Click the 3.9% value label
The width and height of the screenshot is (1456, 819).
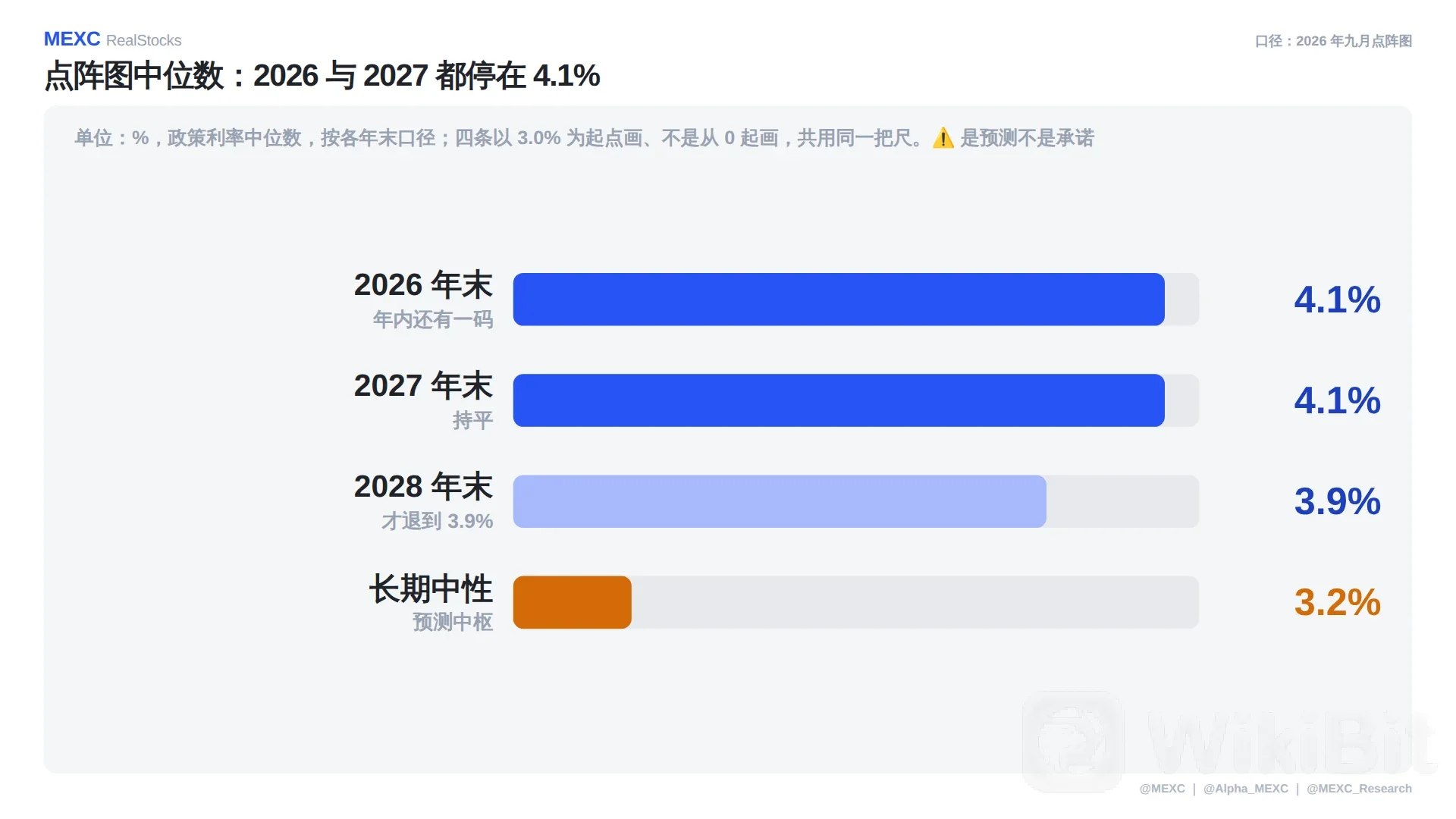pyautogui.click(x=1337, y=502)
